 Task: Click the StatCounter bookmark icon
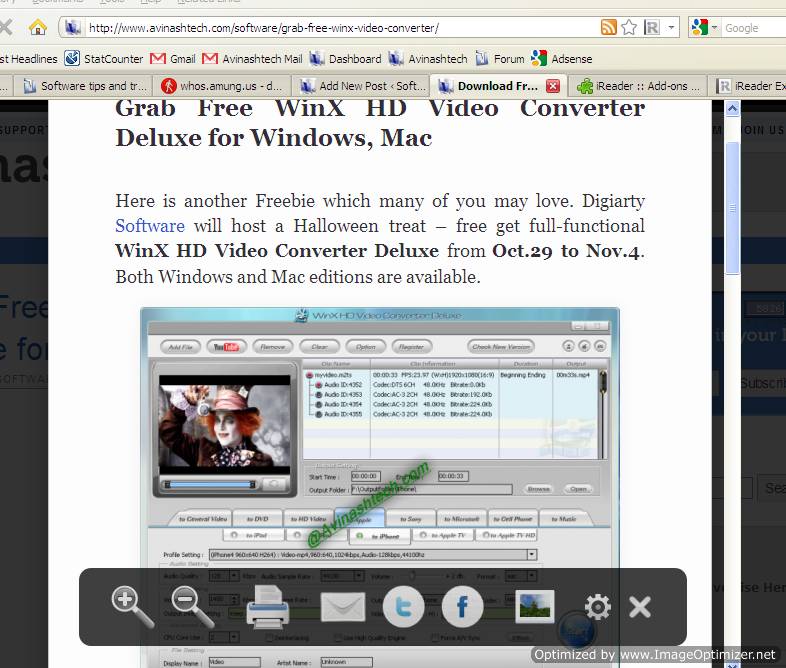72,58
